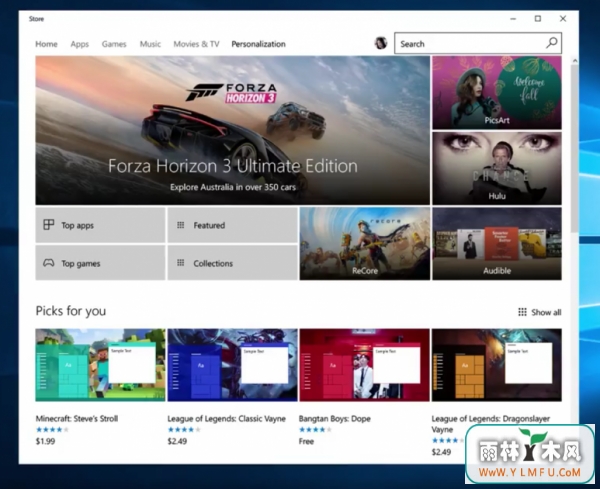This screenshot has height=489, width=600.
Task: Click the League of Legends: Dragonslayer Vayne title
Action: pyautogui.click(x=491, y=424)
